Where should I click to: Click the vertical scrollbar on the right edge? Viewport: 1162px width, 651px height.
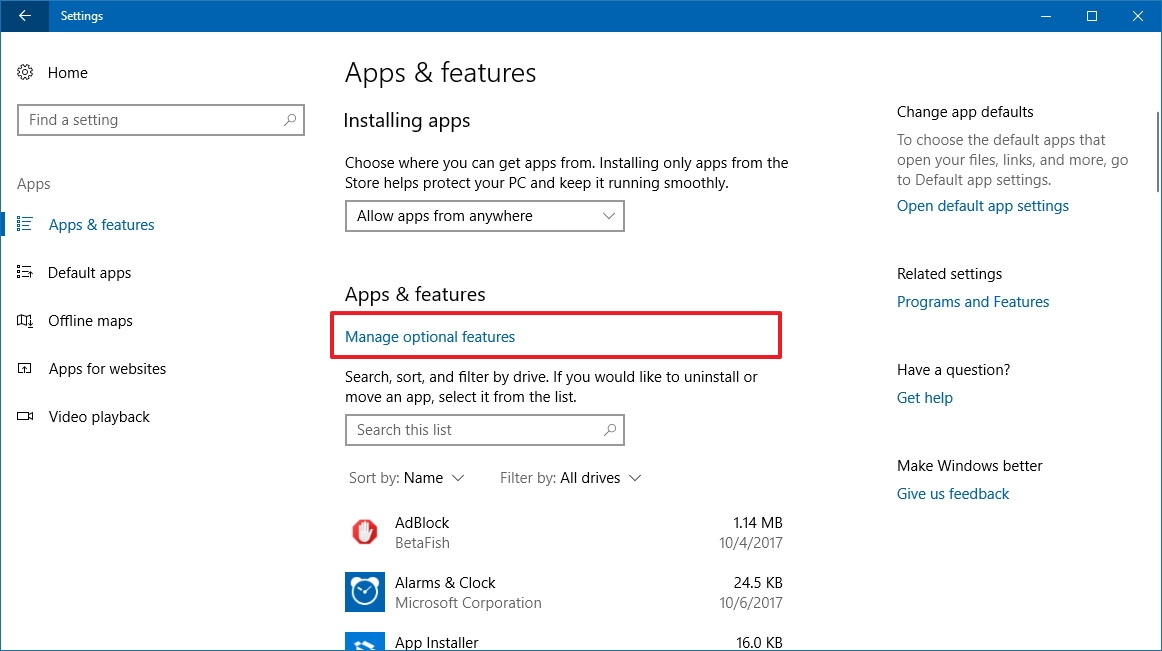[x=1158, y=152]
